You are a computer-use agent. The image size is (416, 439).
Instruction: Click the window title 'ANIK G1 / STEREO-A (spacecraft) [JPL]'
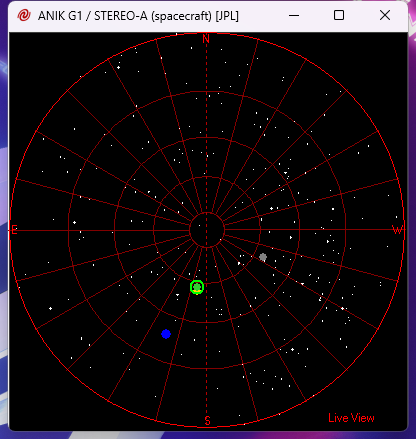[138, 16]
